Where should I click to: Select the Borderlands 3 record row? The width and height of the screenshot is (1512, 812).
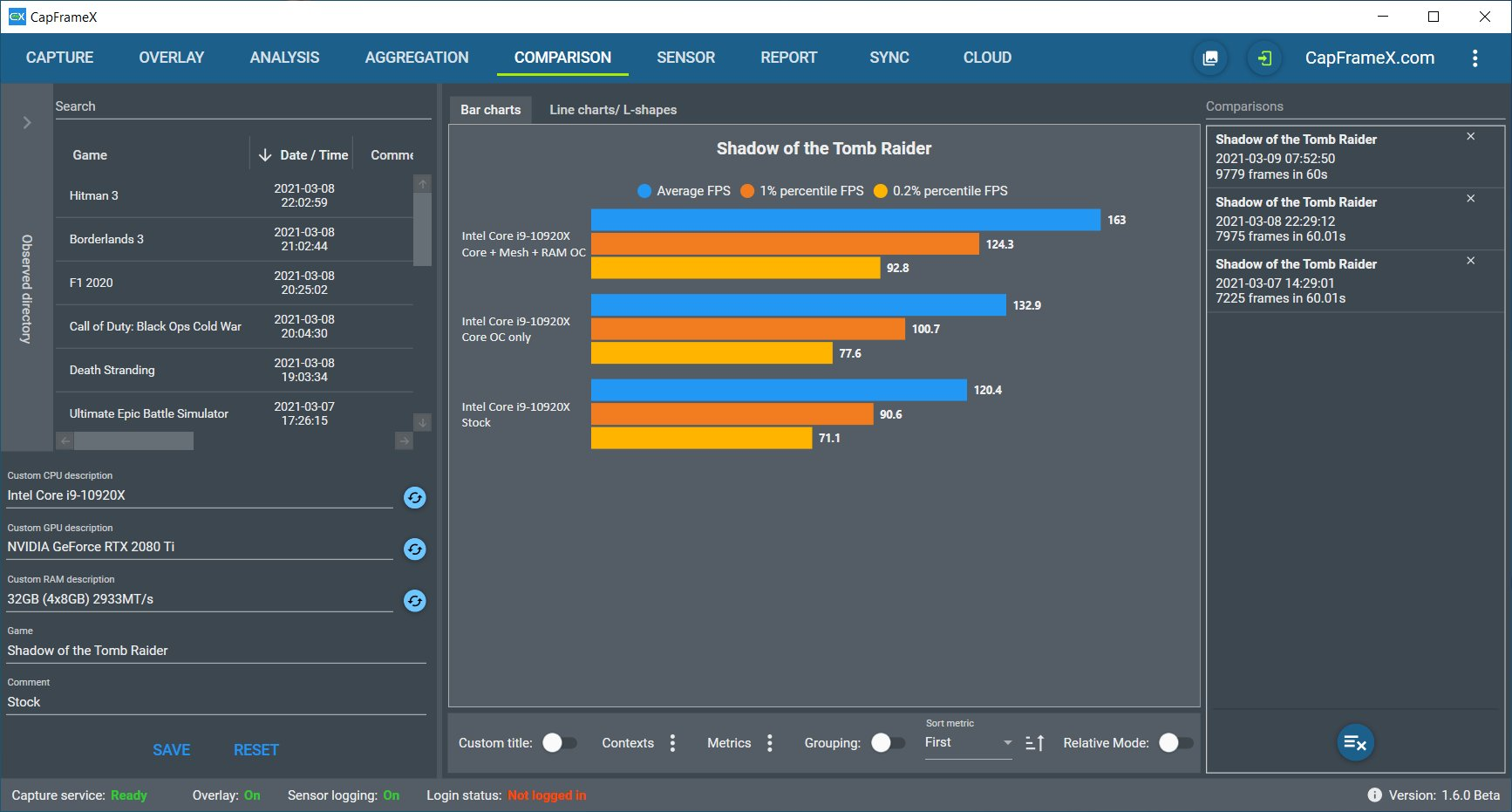pos(234,239)
